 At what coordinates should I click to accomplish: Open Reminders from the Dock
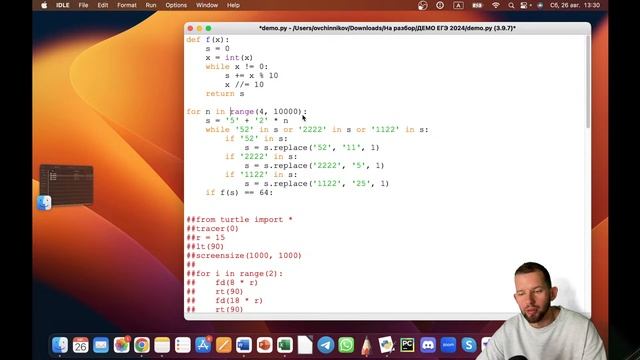(x=182, y=345)
